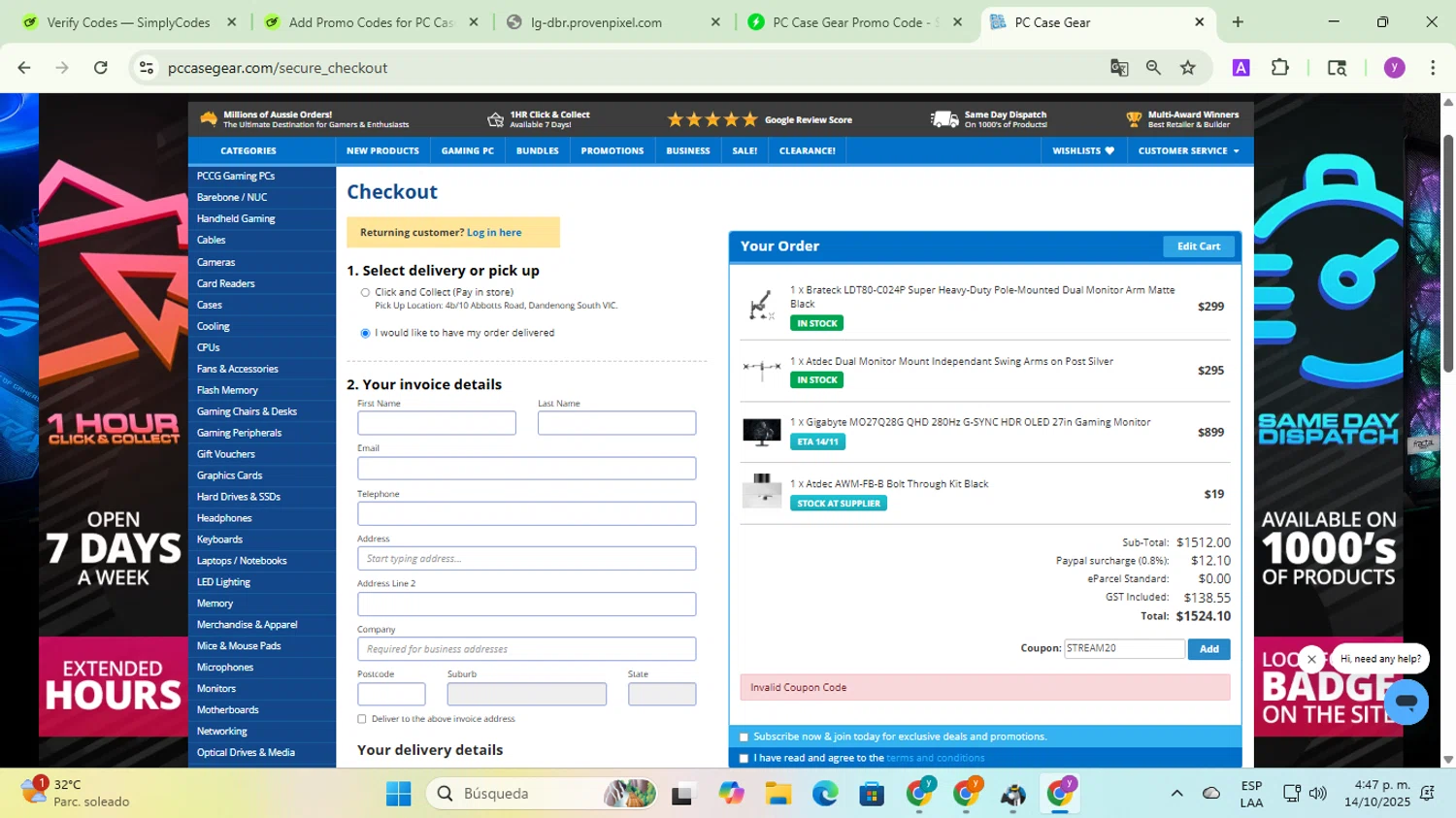Click the Address 'Start typing address' field

[x=526, y=558]
